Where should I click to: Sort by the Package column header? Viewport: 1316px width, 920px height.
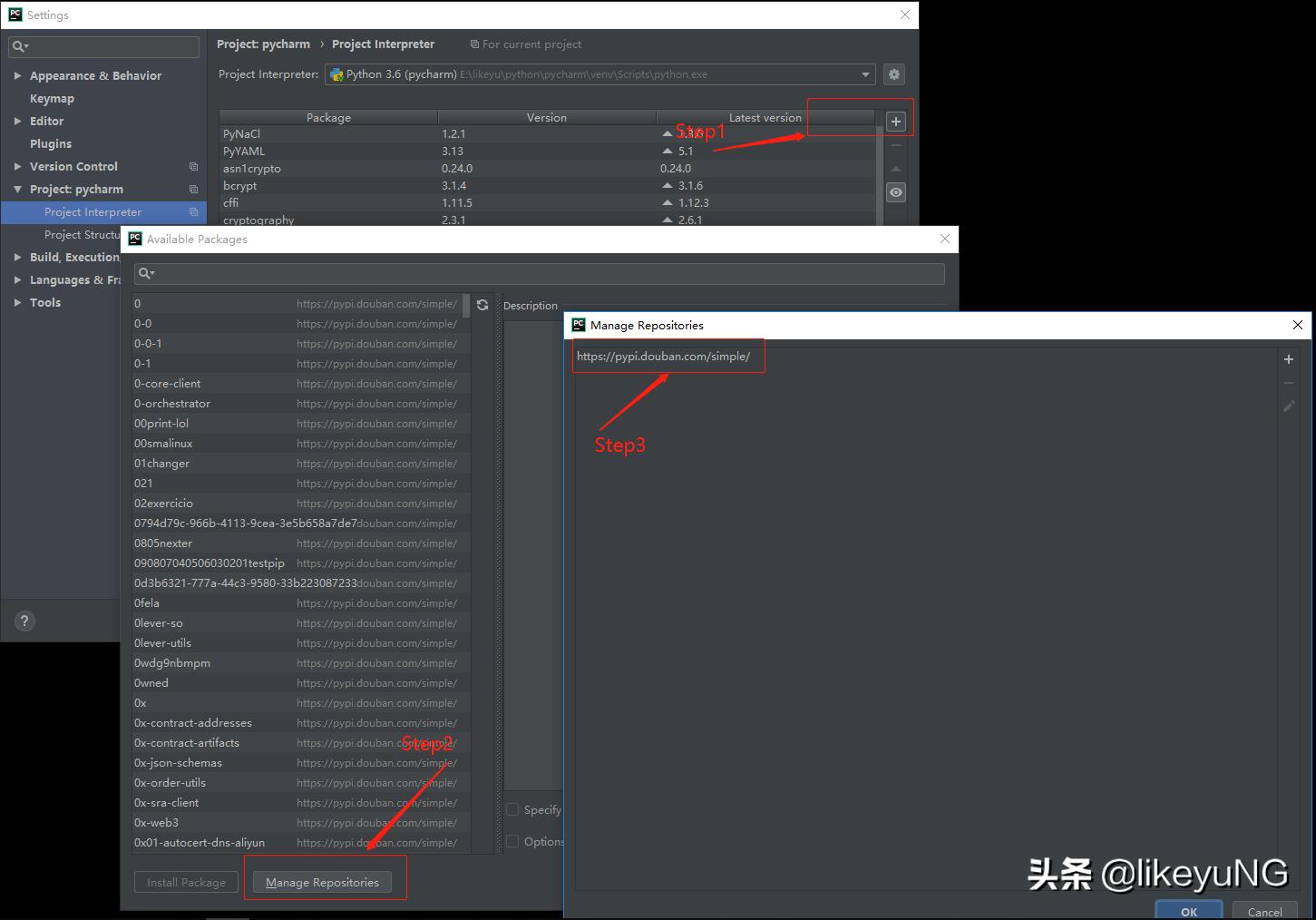click(328, 117)
